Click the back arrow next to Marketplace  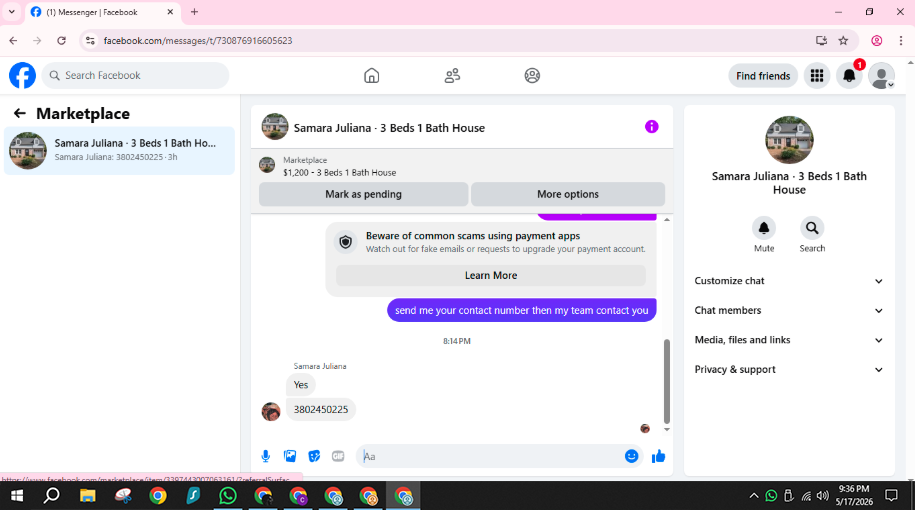click(x=20, y=113)
